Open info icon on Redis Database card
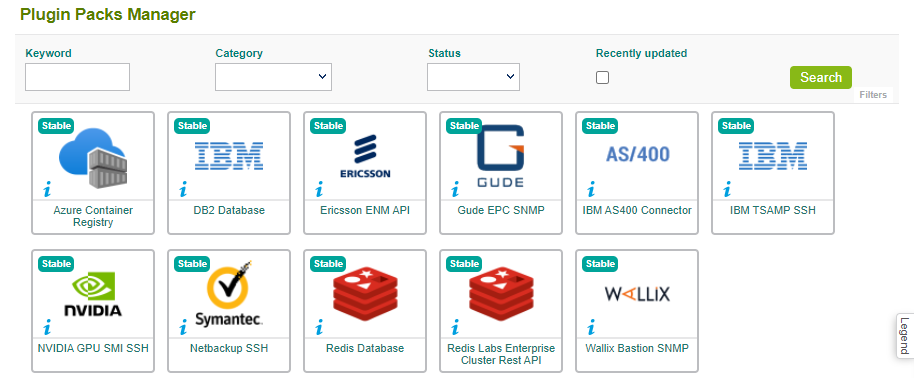Viewport: 914px width, 378px height. click(x=319, y=327)
